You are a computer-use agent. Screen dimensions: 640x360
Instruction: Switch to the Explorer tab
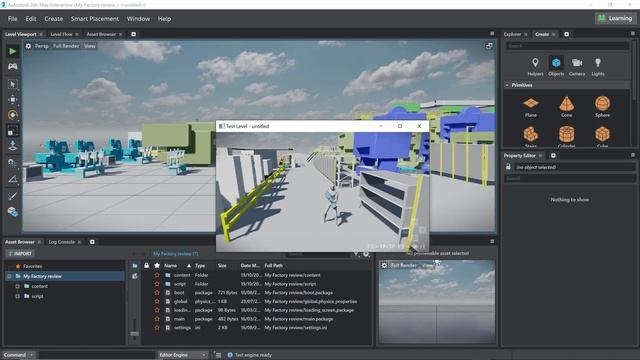pyautogui.click(x=512, y=34)
